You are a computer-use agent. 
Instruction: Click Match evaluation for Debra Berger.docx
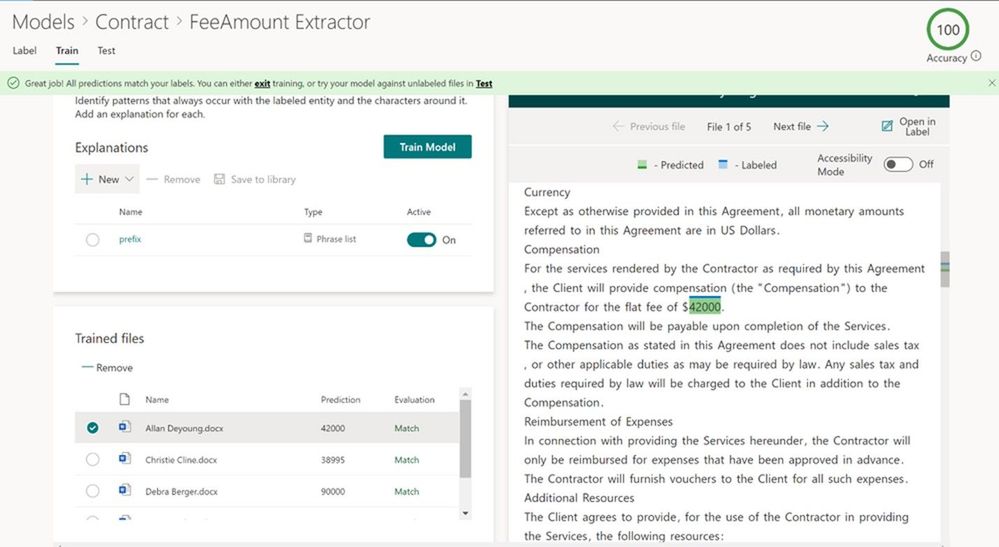coord(406,492)
